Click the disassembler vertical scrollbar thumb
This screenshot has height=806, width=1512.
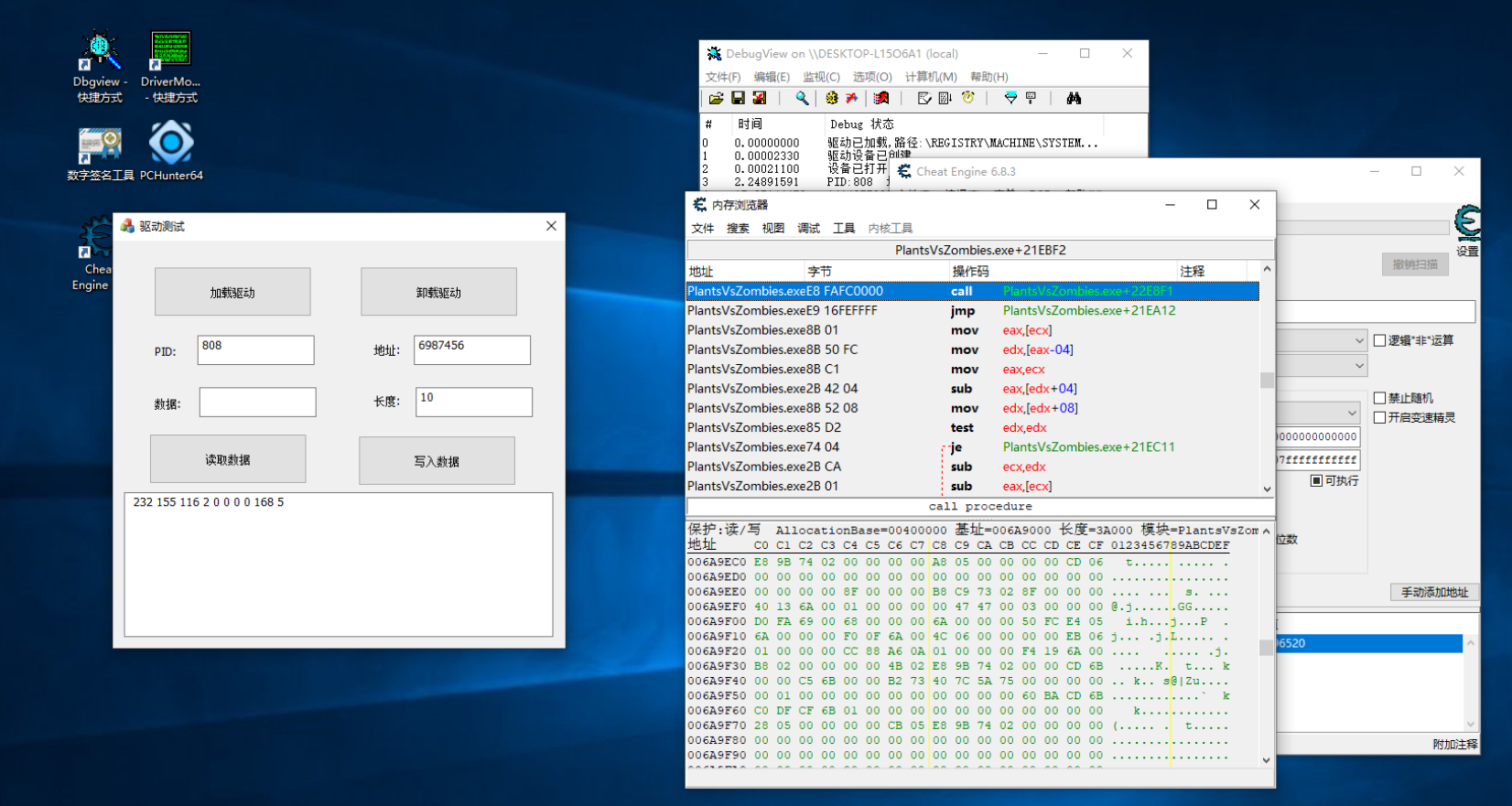pos(1267,381)
